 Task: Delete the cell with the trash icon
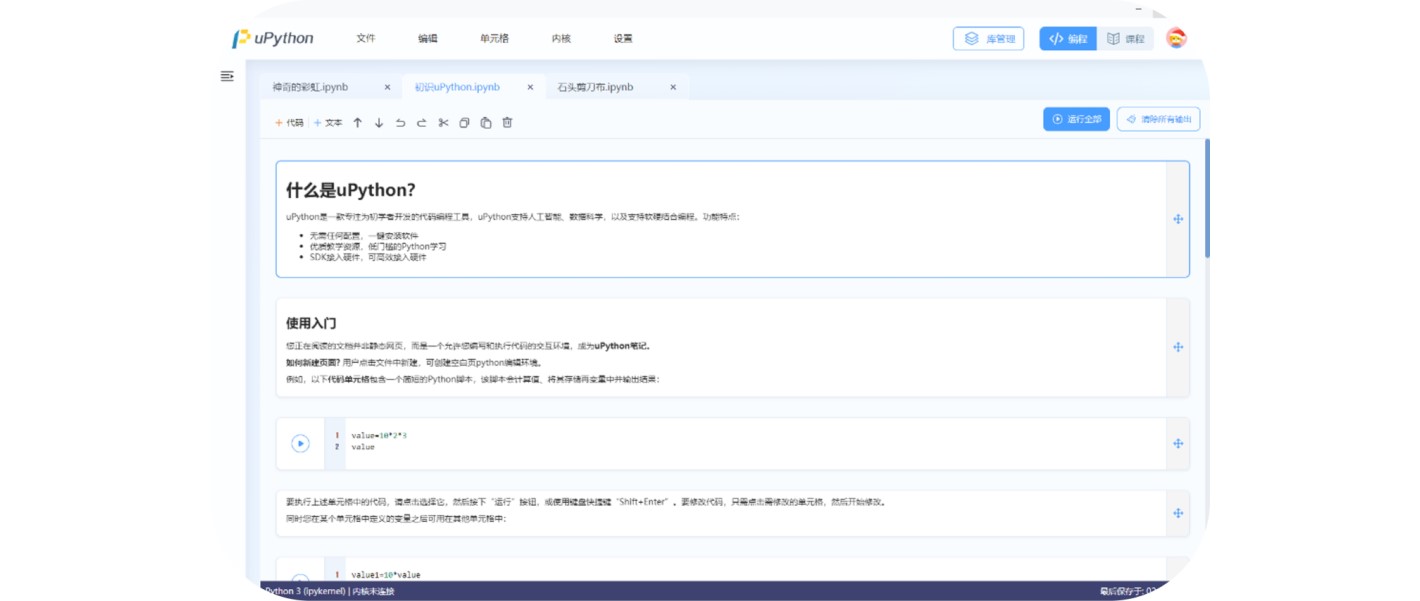coord(507,123)
